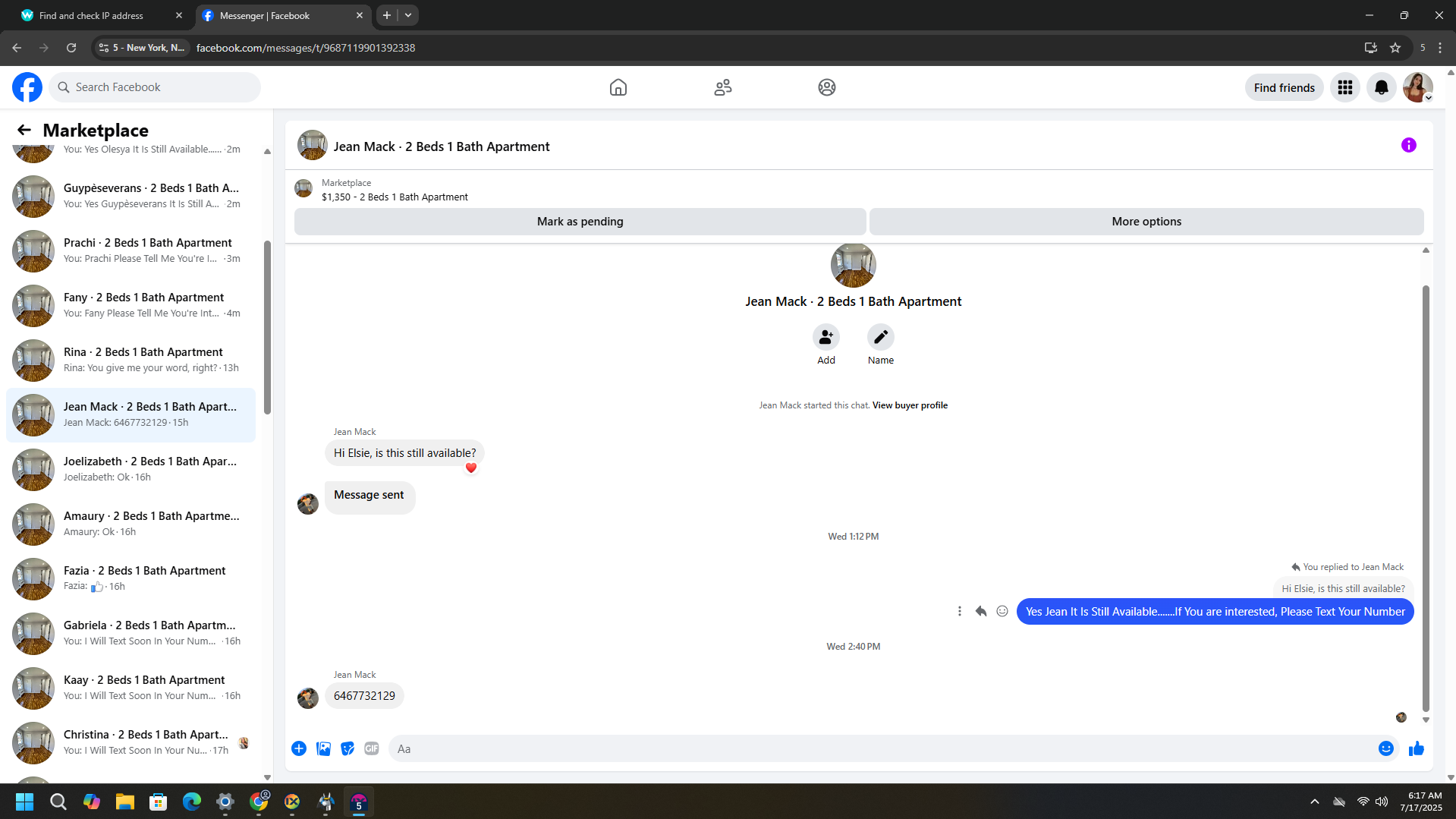Viewport: 1456px width, 819px height.
Task: Click the conversation list scrollbar
Action: 267,326
